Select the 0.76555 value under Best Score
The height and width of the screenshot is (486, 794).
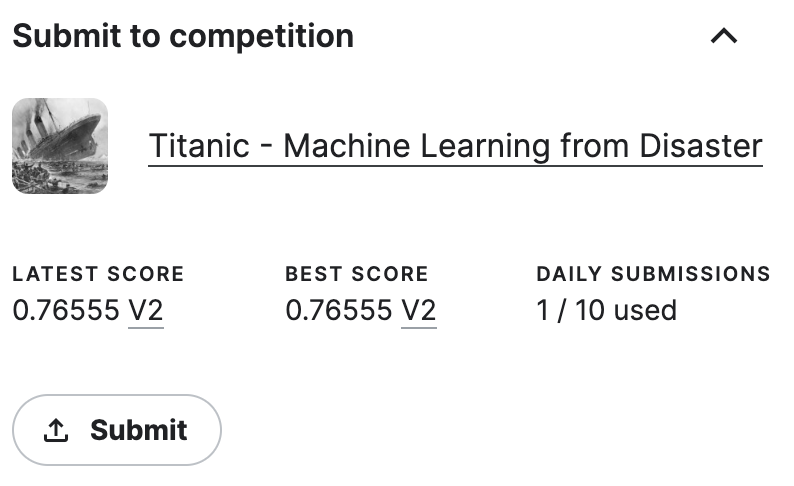pos(339,310)
